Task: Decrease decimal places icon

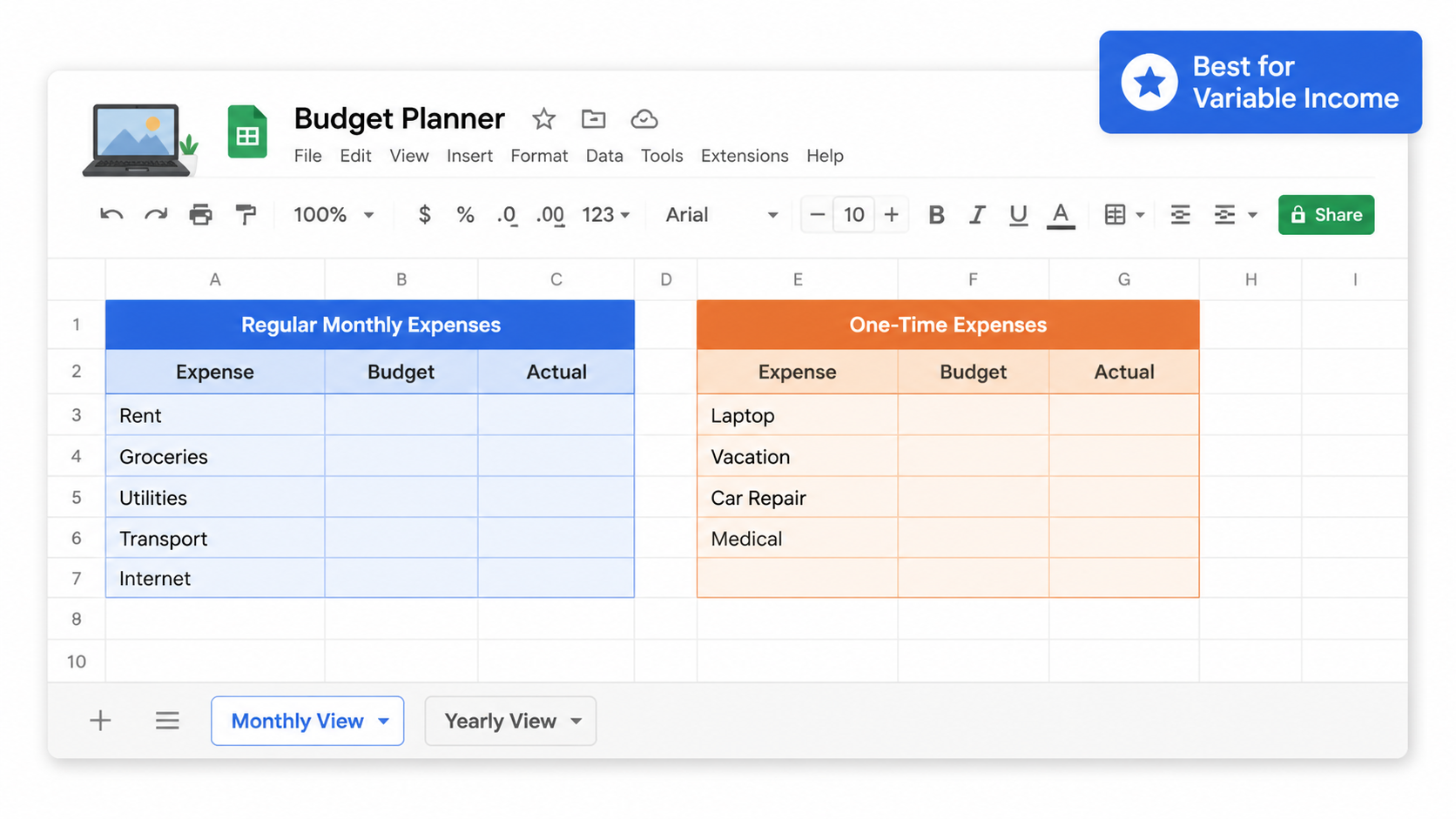Action: [507, 215]
